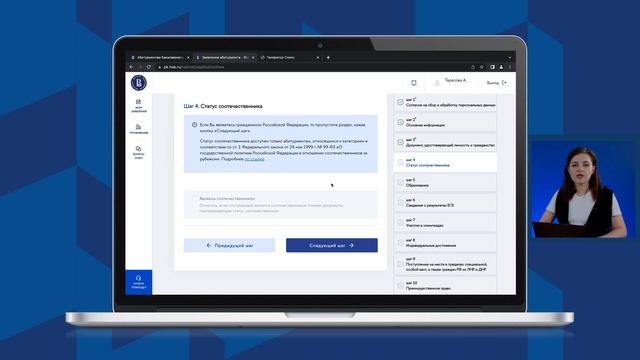Open Мои заявления in left sidebar
Image resolution: width=640 pixels, height=360 pixels.
click(139, 106)
